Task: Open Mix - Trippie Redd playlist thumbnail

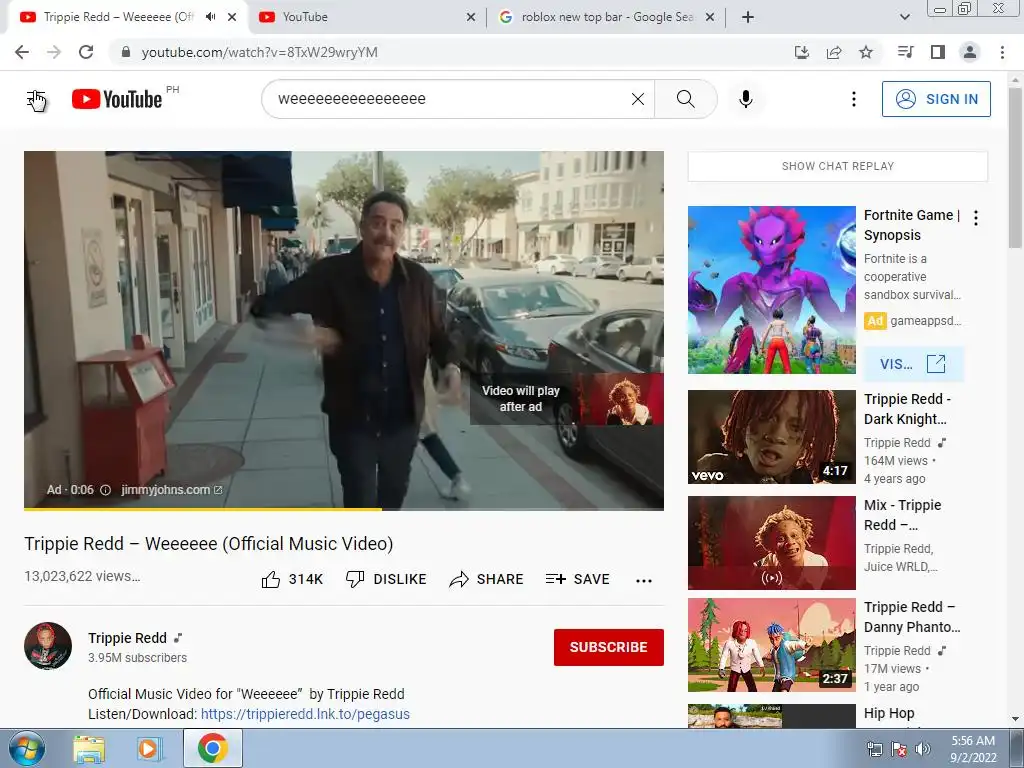Action: 771,543
